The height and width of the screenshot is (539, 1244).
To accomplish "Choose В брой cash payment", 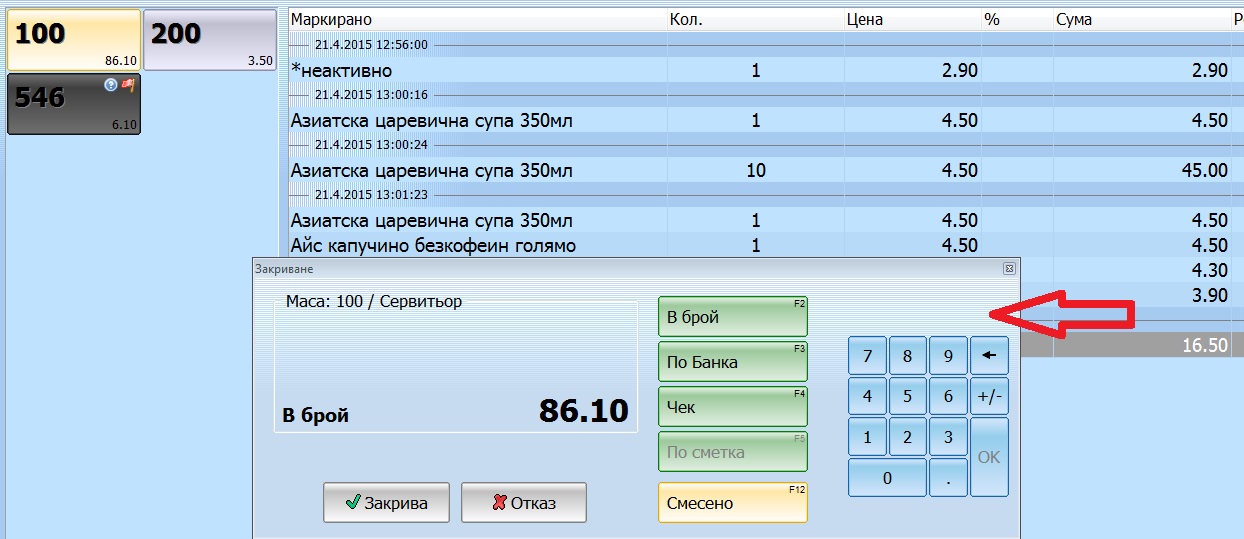I will pos(732,317).
